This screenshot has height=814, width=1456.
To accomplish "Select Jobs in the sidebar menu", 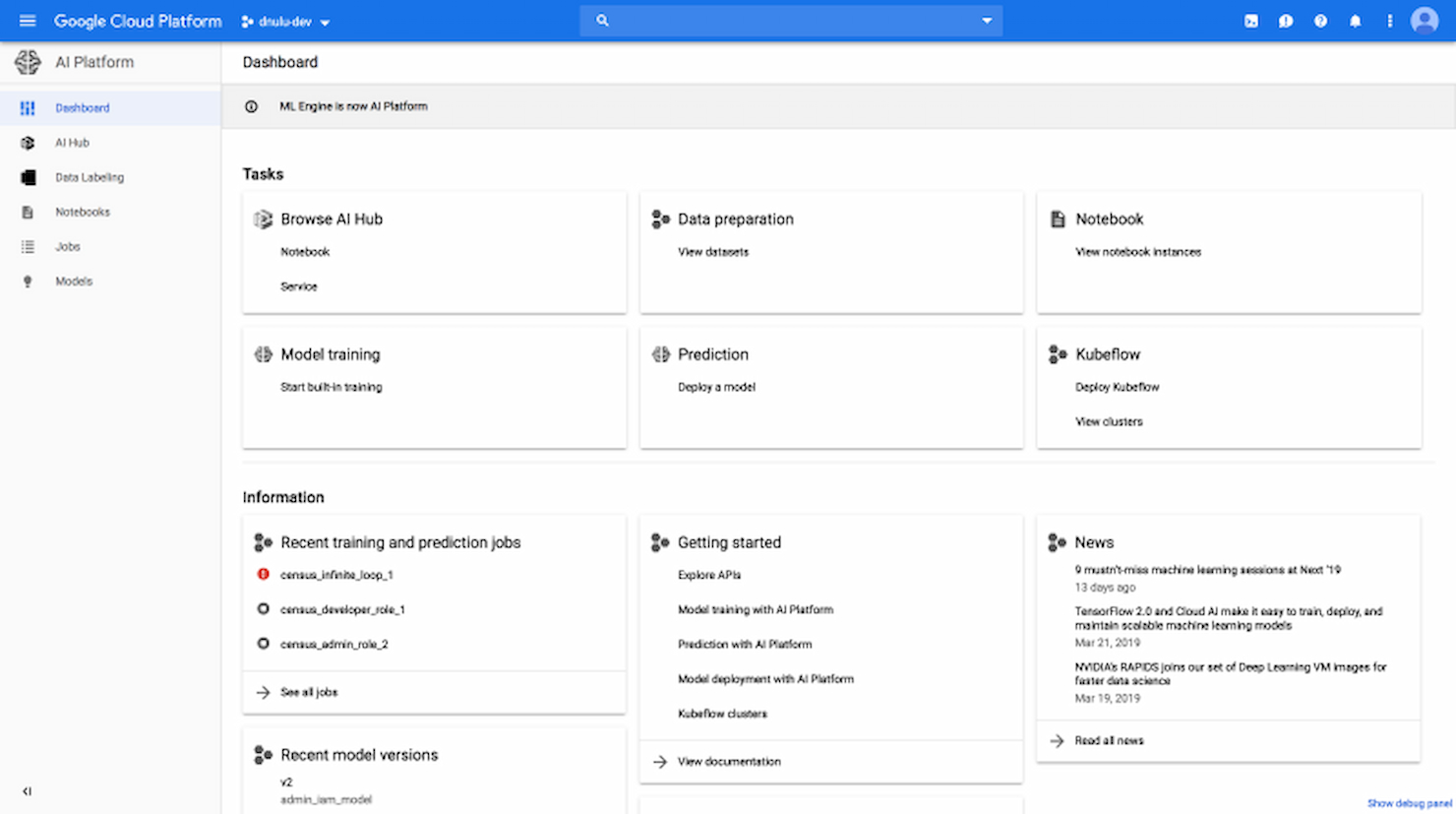I will click(x=67, y=246).
